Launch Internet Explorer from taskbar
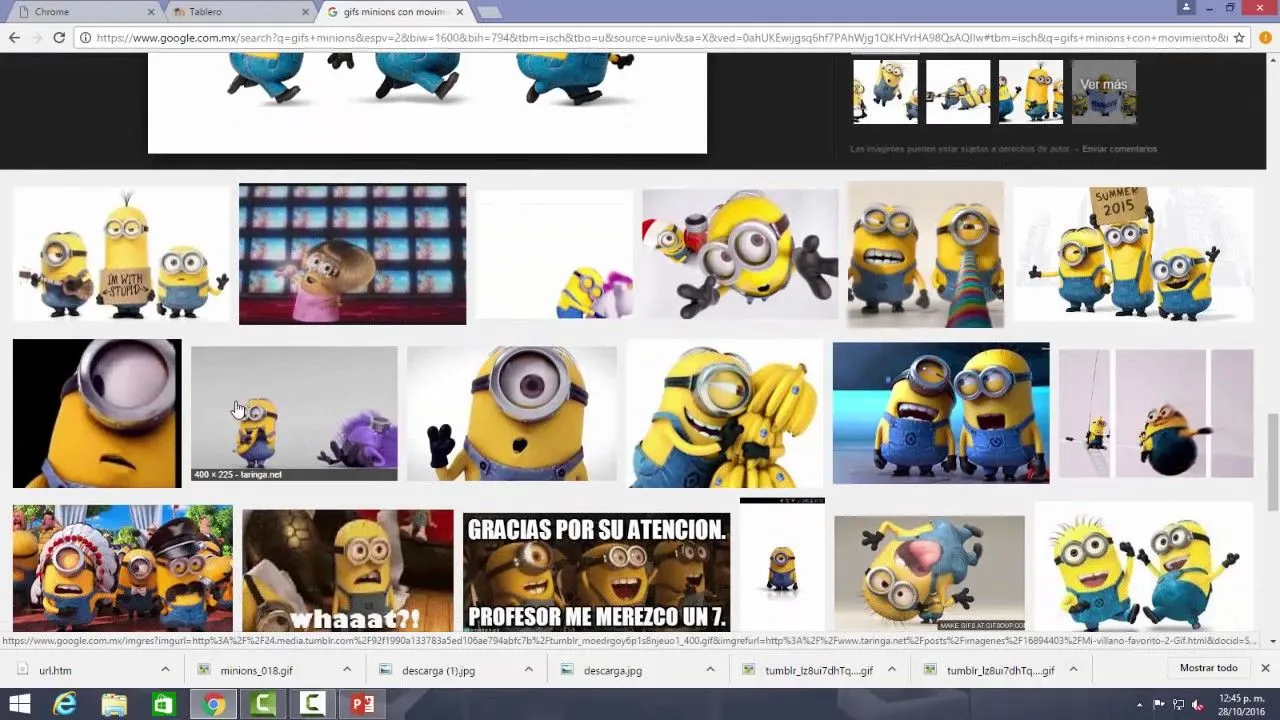Viewport: 1280px width, 720px height. pos(65,704)
